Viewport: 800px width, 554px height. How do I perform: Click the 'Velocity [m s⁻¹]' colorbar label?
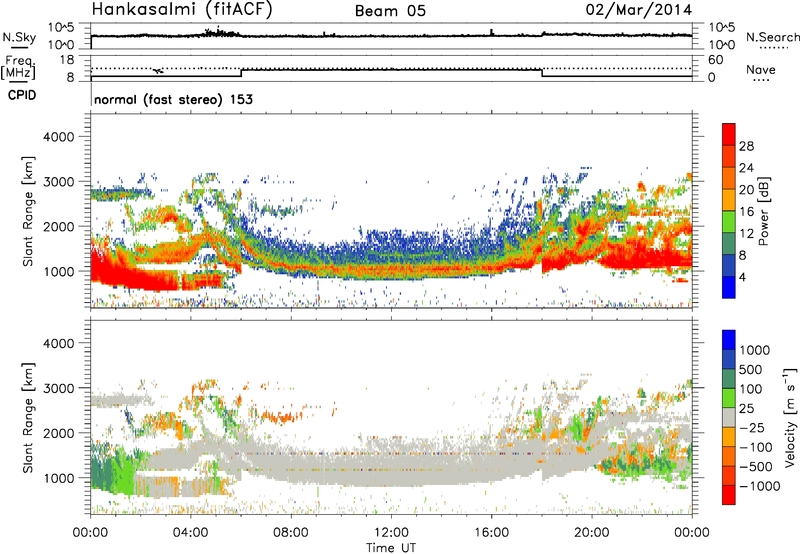(790, 417)
